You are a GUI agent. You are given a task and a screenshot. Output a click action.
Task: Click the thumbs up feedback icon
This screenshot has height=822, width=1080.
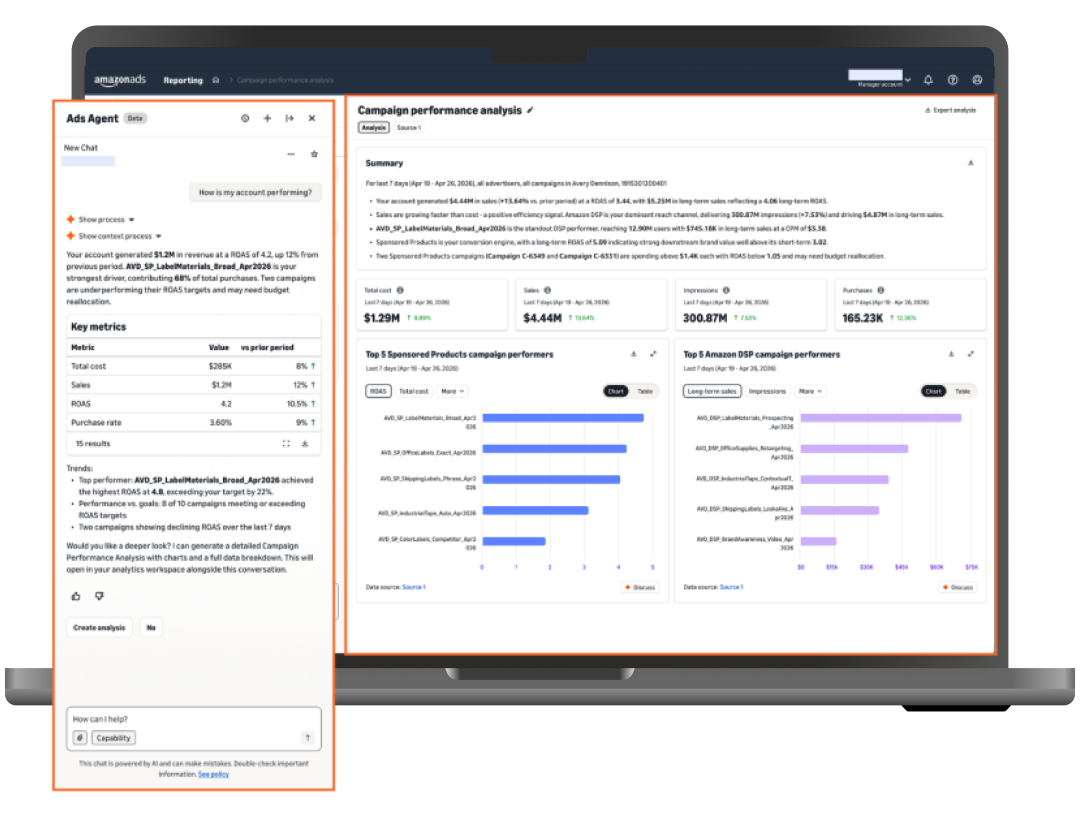[76, 596]
